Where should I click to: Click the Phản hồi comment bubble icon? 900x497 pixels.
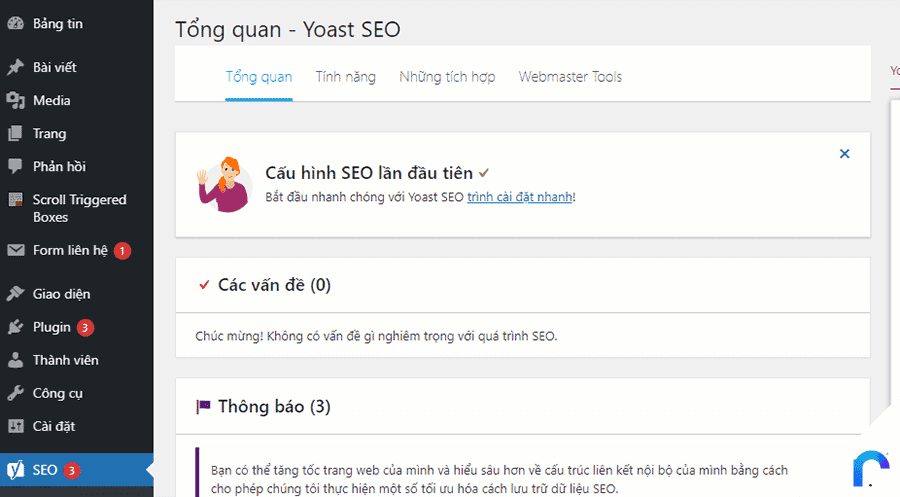pyautogui.click(x=15, y=166)
